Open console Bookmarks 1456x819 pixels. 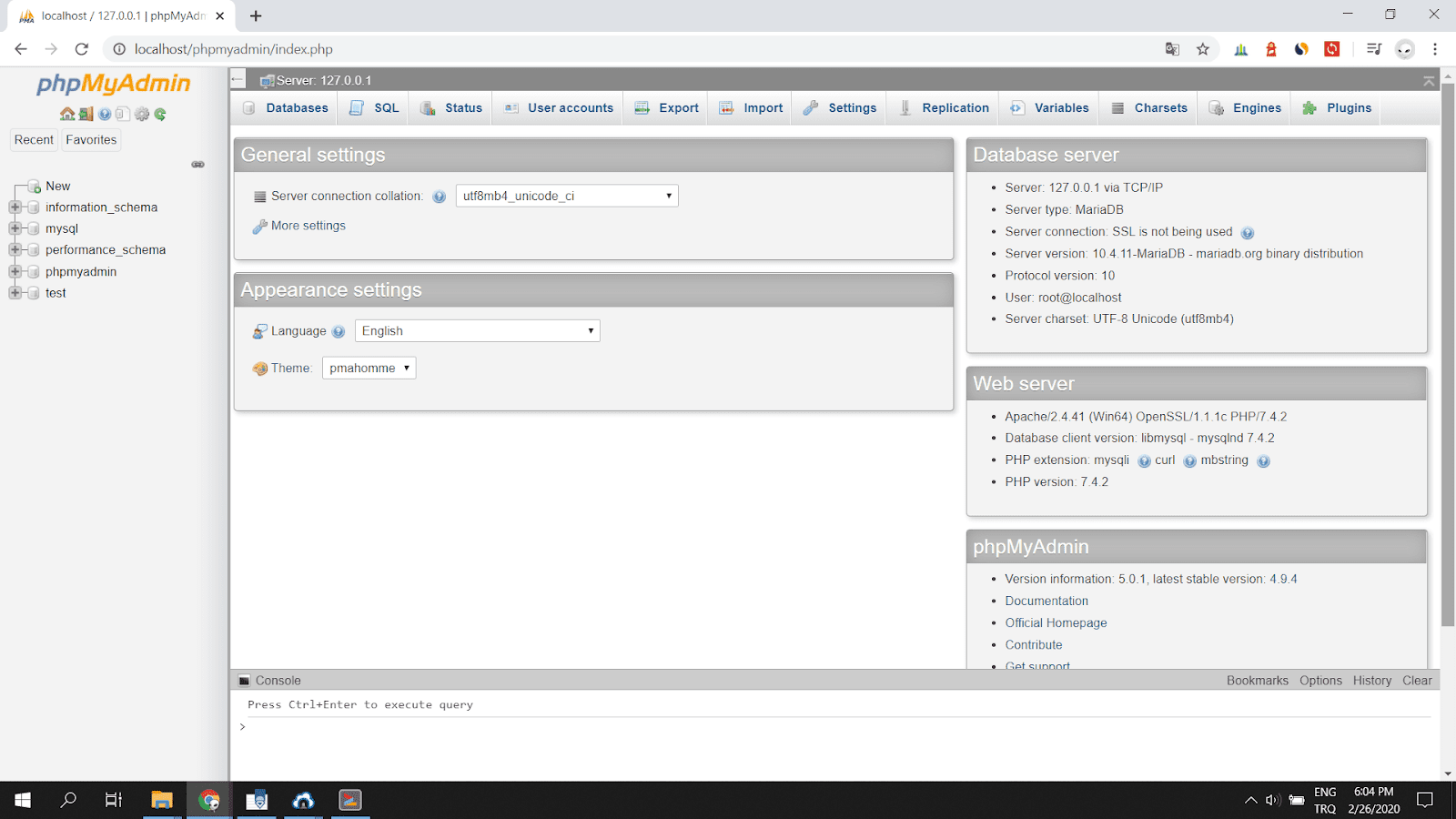pyautogui.click(x=1257, y=681)
